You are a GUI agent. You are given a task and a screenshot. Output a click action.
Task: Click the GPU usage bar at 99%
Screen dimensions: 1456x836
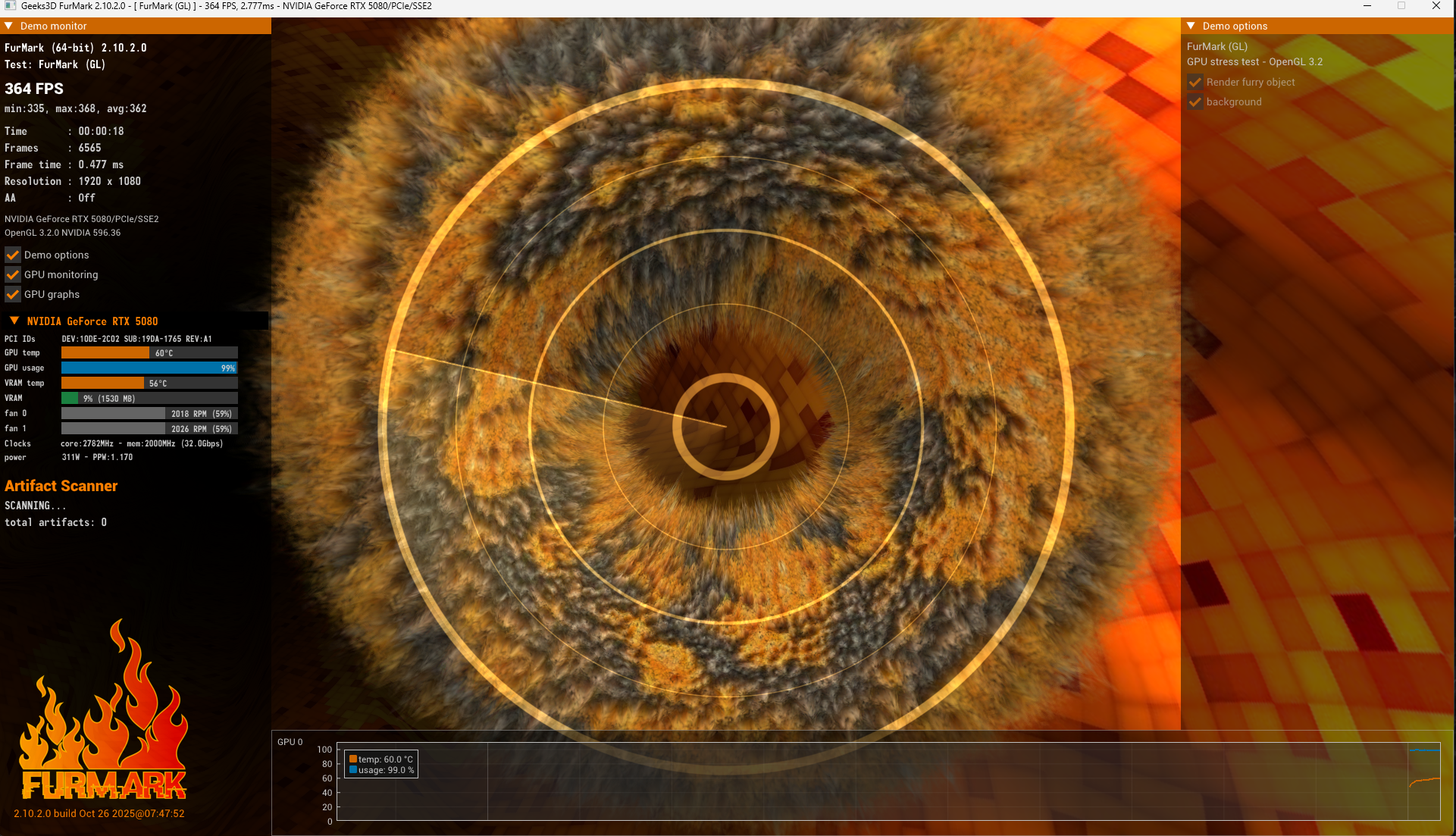pos(149,368)
